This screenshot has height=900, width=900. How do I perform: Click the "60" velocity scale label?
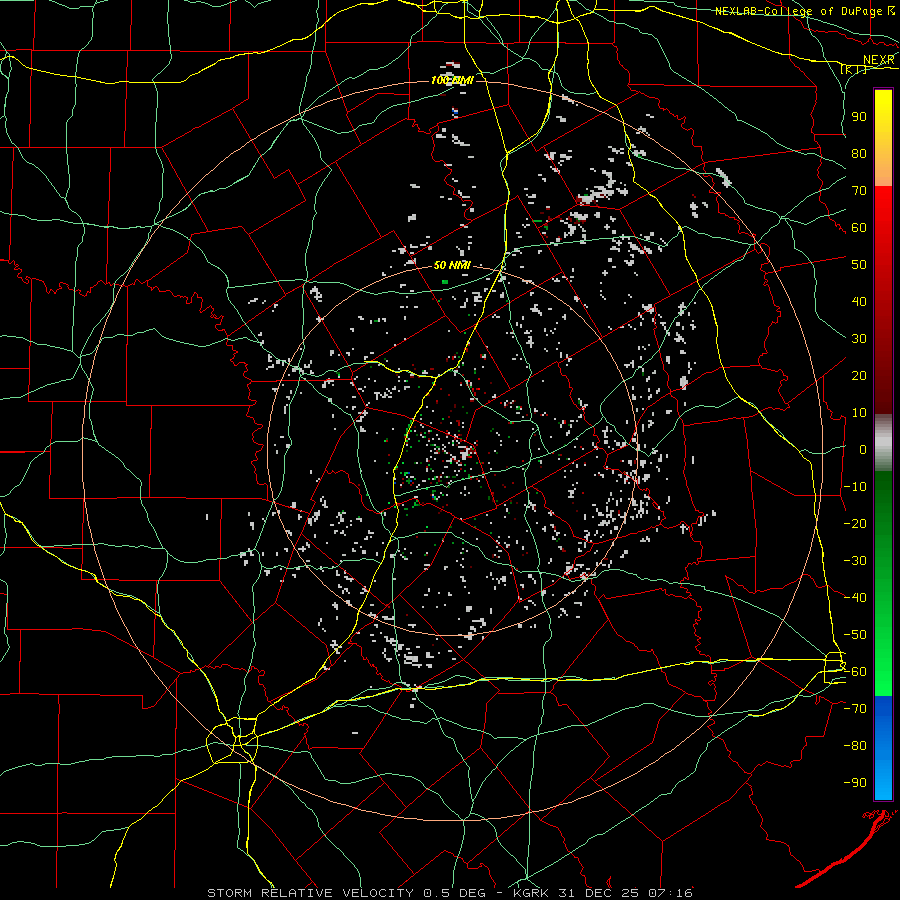point(859,228)
